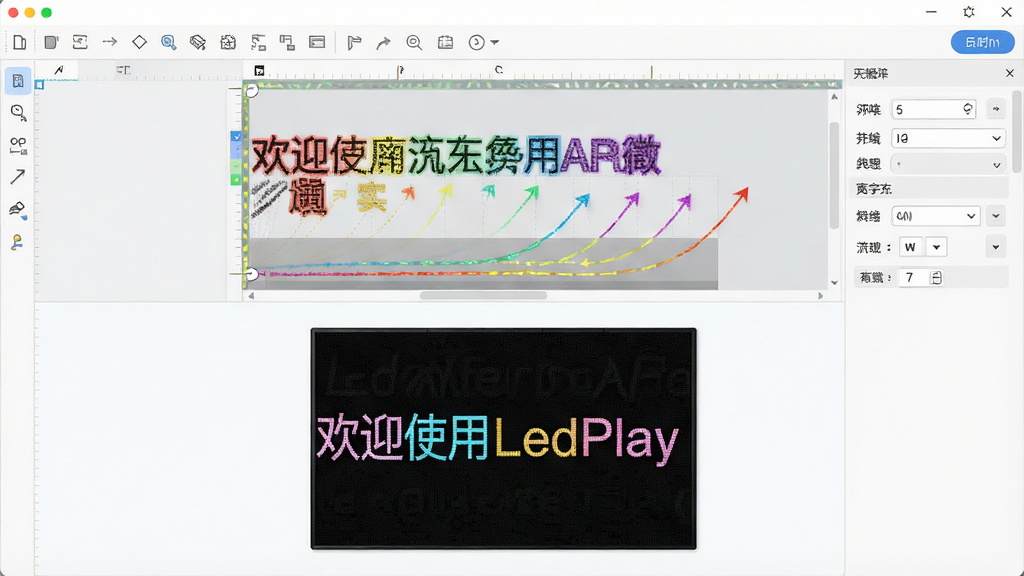Click the flag icon in the toolbar

(x=354, y=42)
